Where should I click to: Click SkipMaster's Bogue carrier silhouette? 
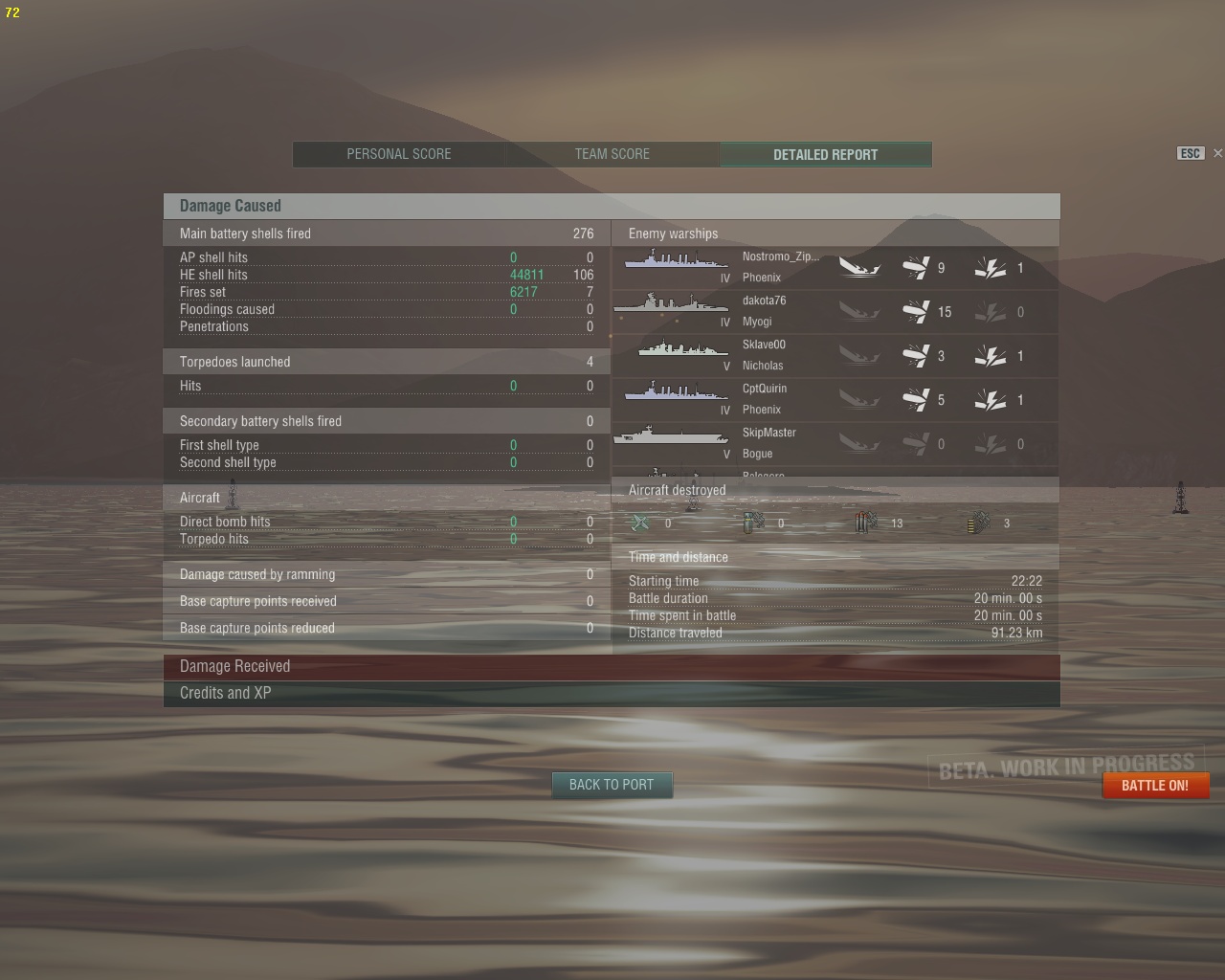[671, 435]
